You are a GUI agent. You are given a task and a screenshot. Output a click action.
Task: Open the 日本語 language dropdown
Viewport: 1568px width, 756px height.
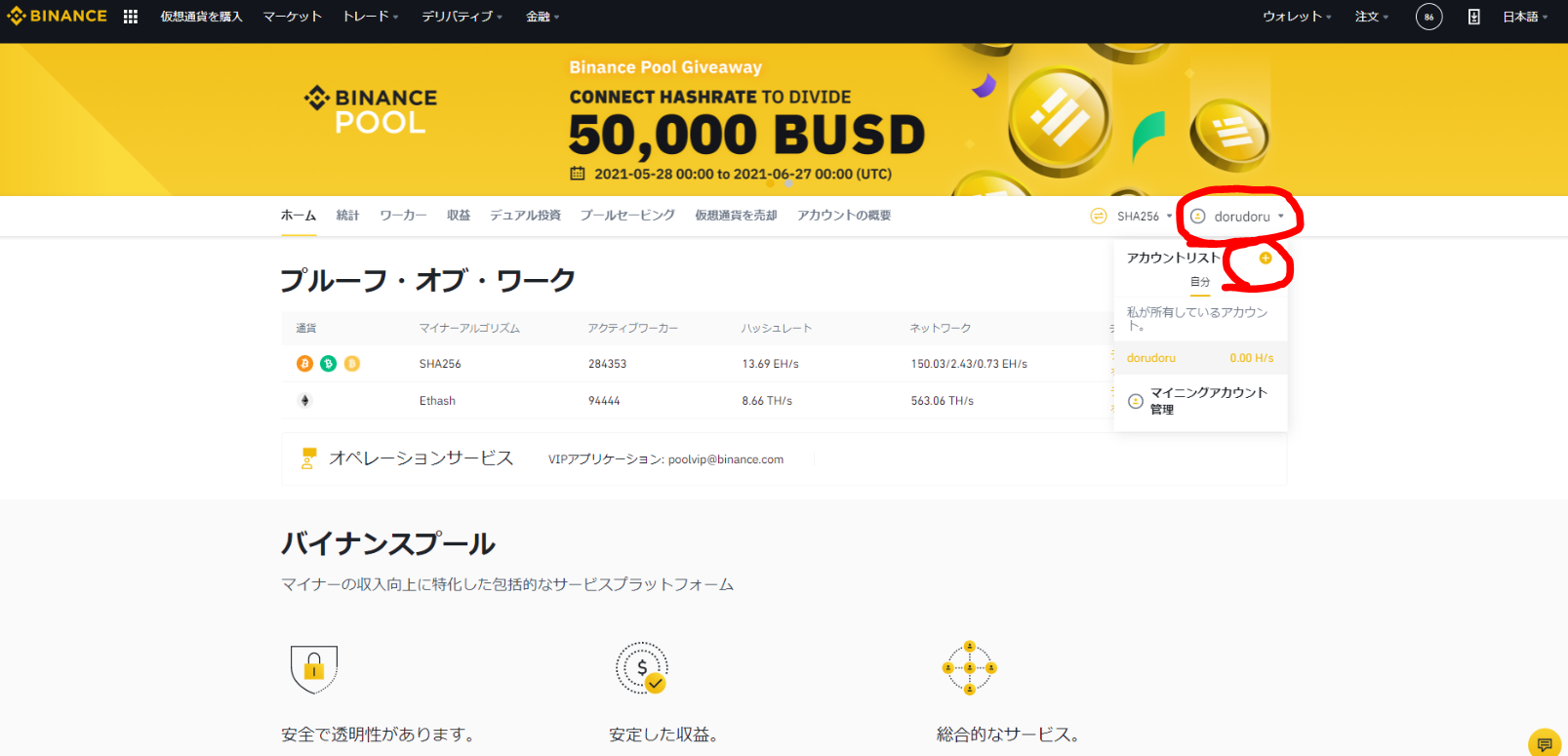(x=1525, y=17)
